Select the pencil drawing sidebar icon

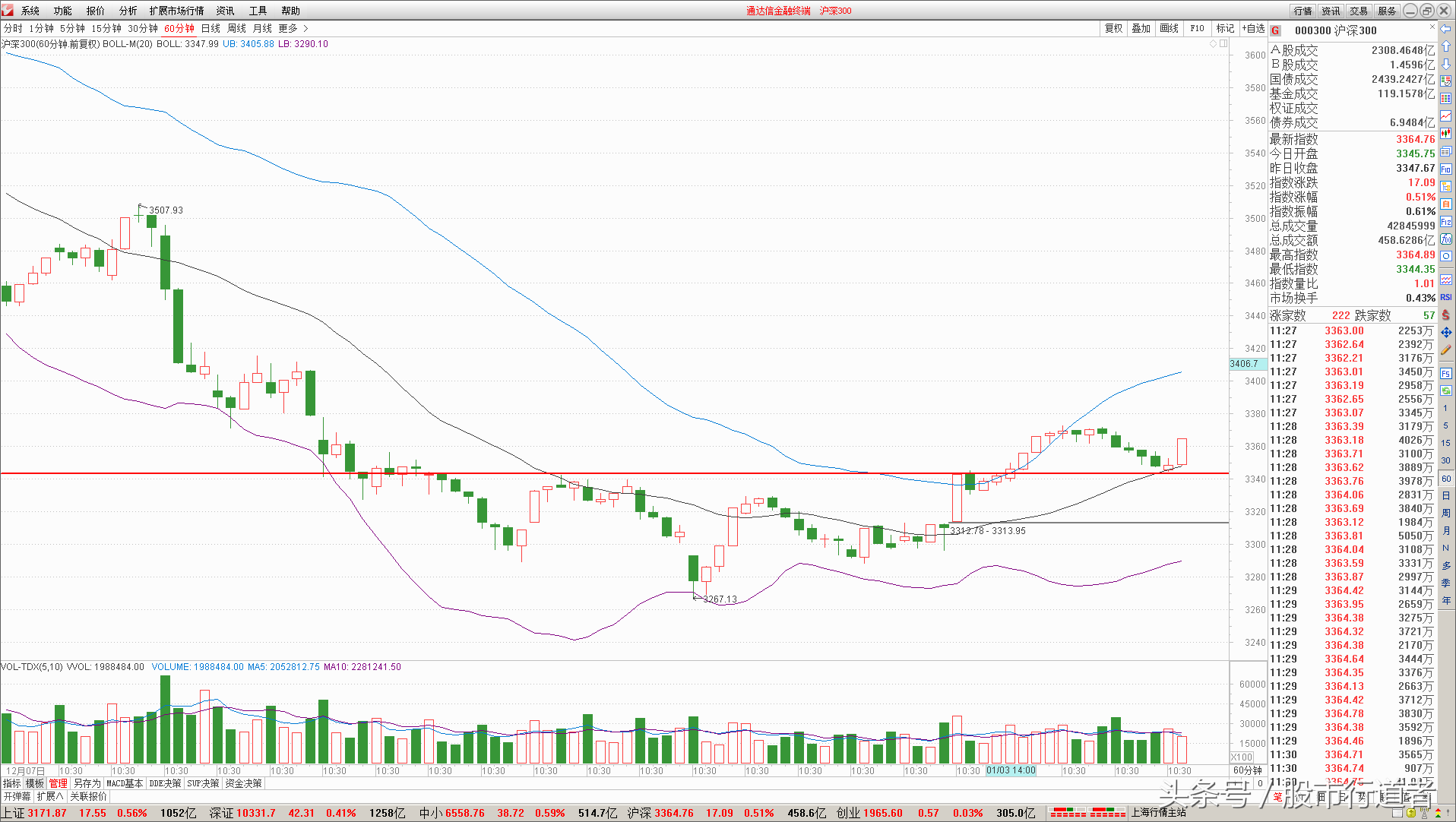[x=1446, y=349]
